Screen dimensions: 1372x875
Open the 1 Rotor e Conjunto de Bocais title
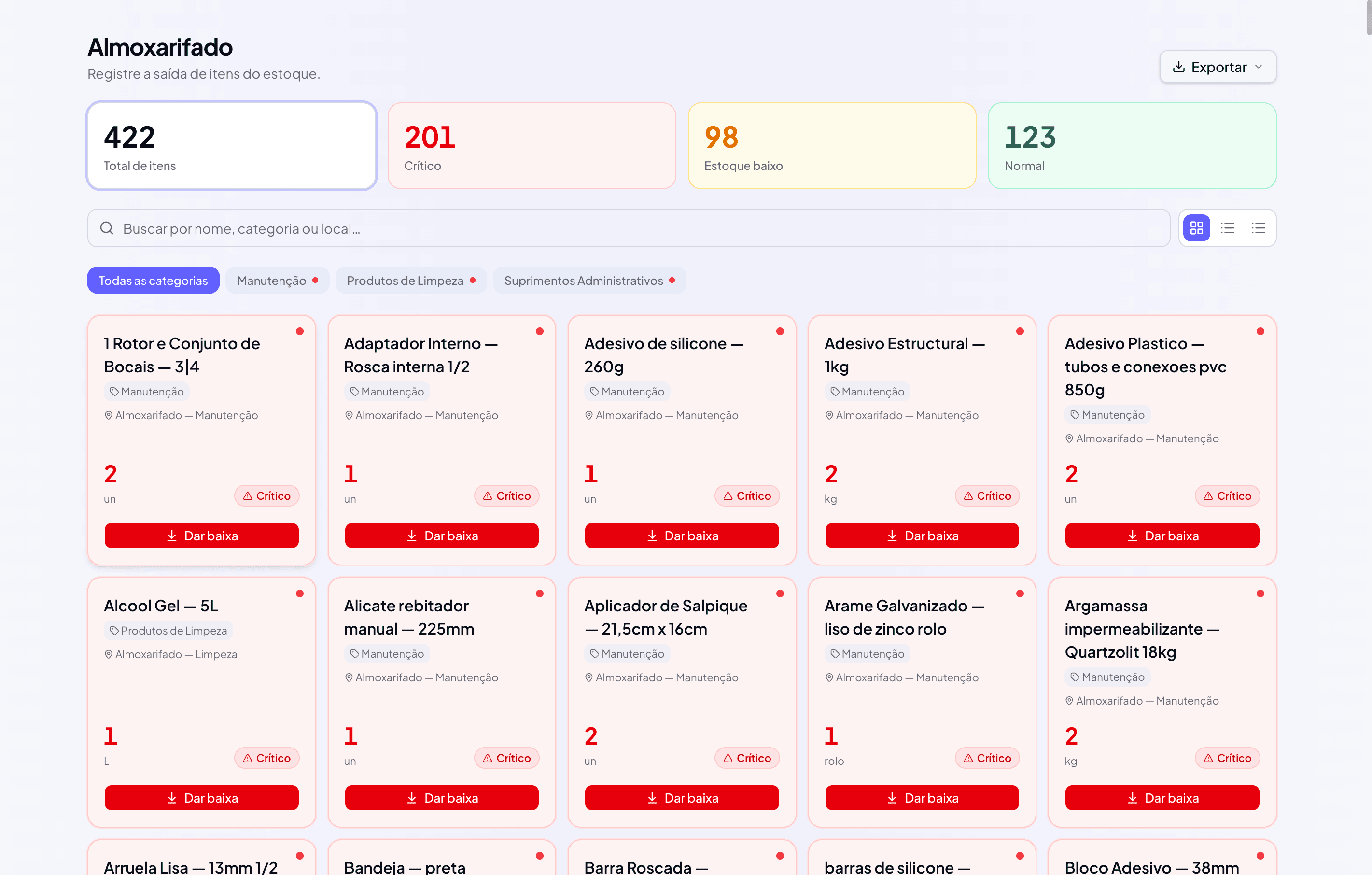pos(182,355)
